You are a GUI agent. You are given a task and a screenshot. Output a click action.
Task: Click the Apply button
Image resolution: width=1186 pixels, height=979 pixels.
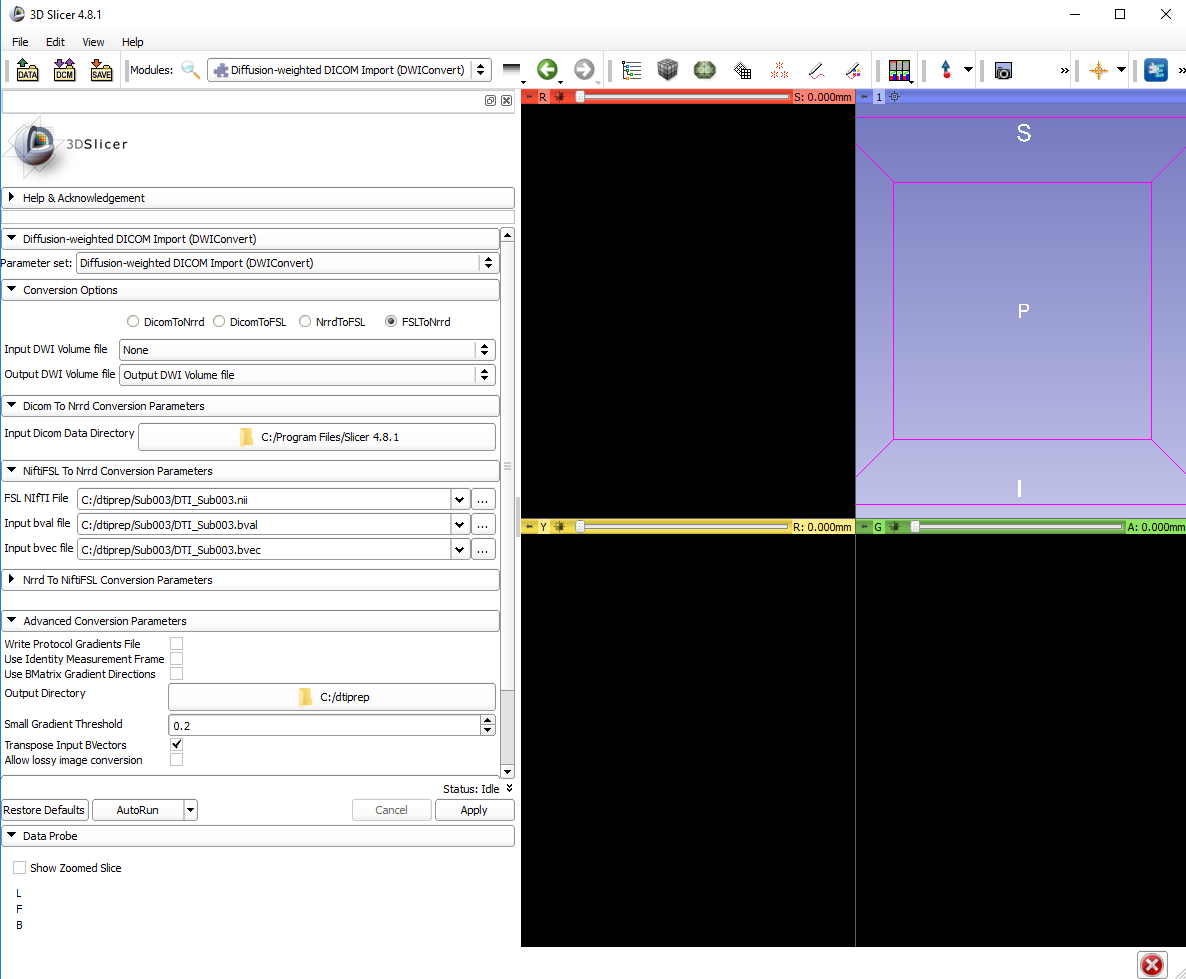pos(474,810)
